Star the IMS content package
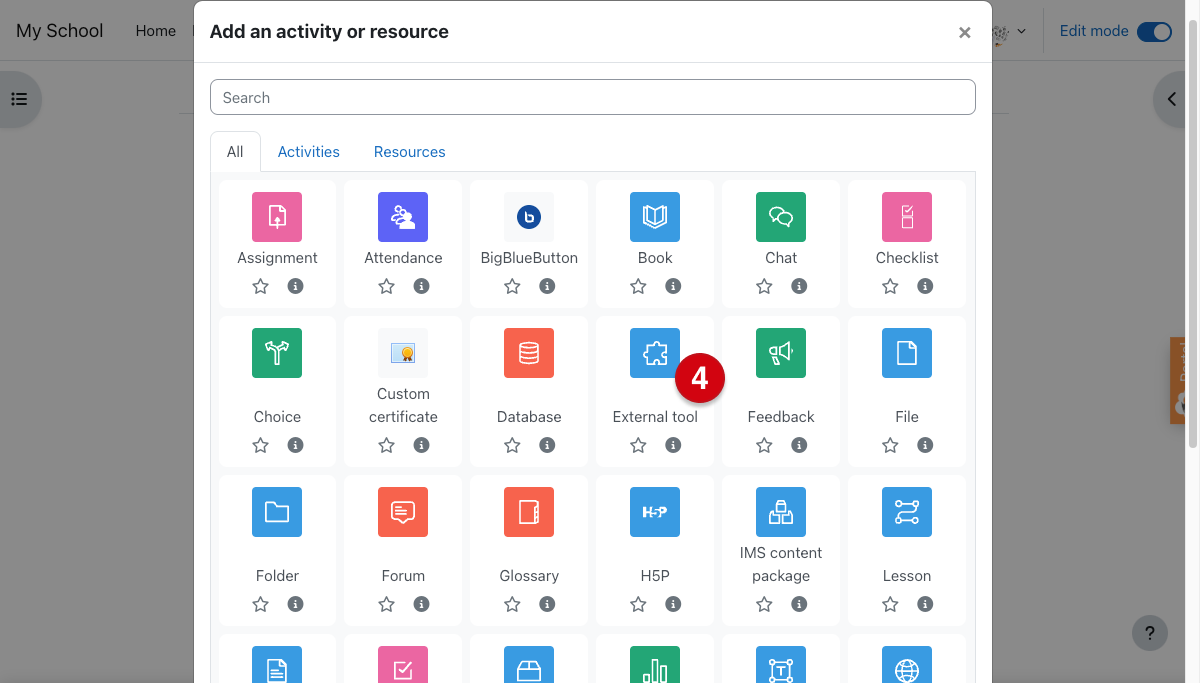1200x683 pixels. coord(764,604)
